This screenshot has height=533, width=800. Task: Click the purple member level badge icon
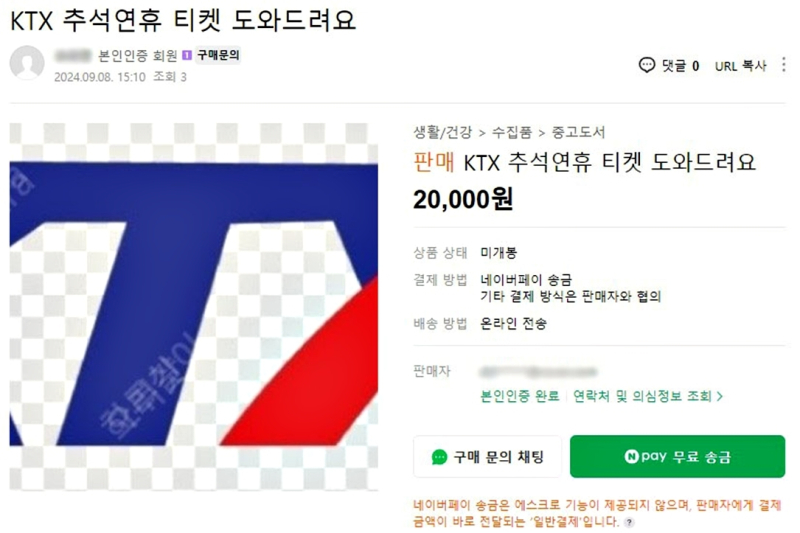(187, 55)
